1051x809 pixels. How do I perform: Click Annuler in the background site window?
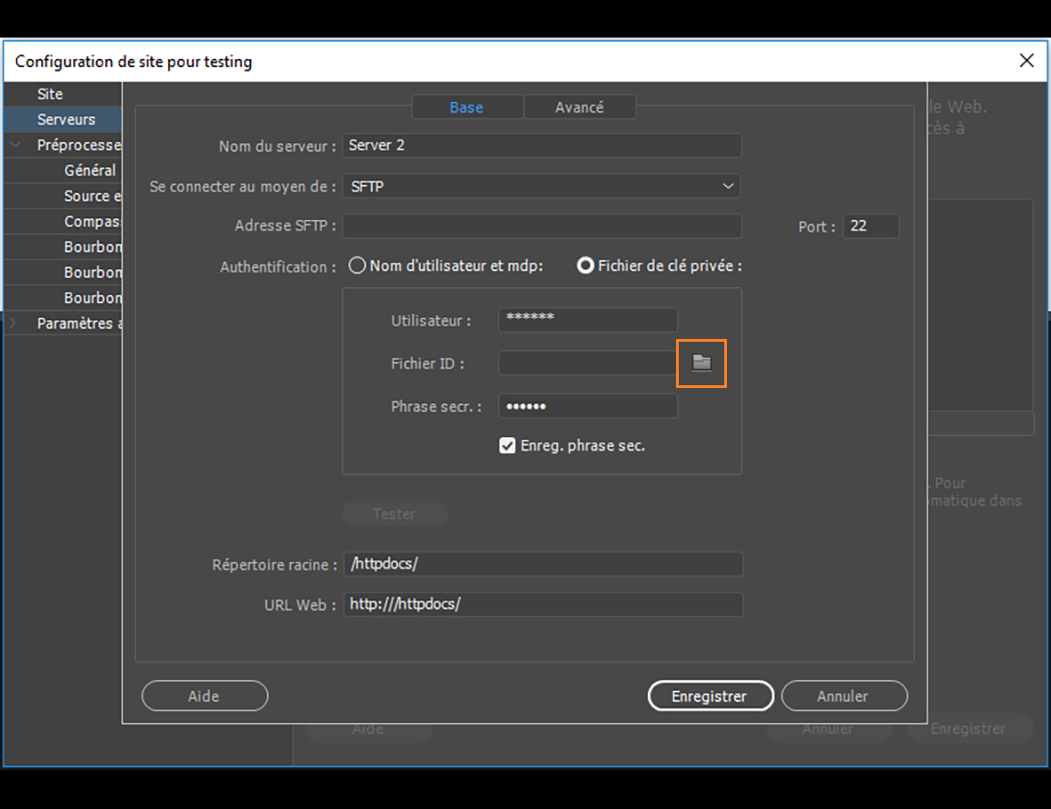pos(828,730)
